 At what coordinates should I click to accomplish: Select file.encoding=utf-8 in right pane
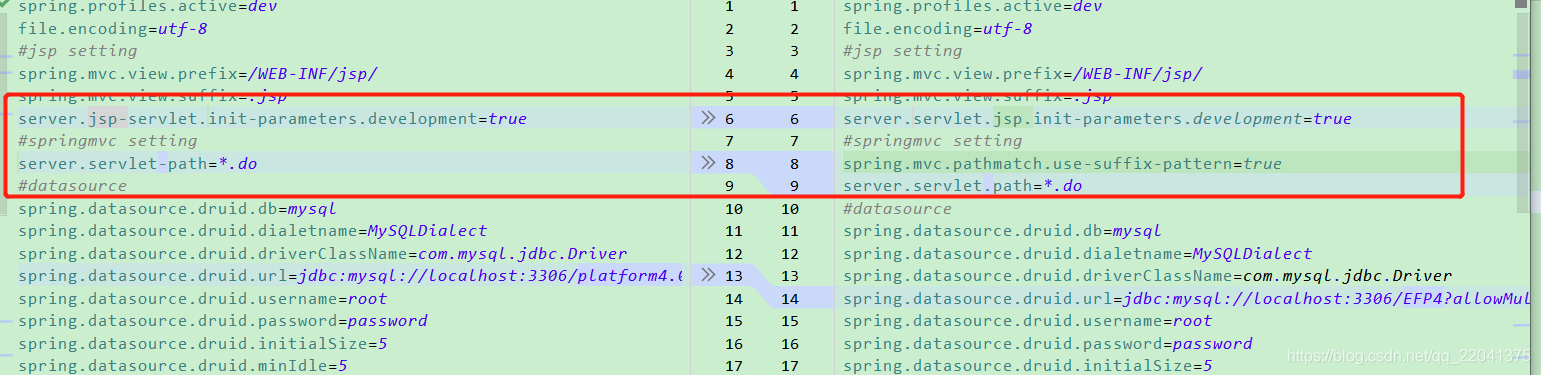coord(937,29)
